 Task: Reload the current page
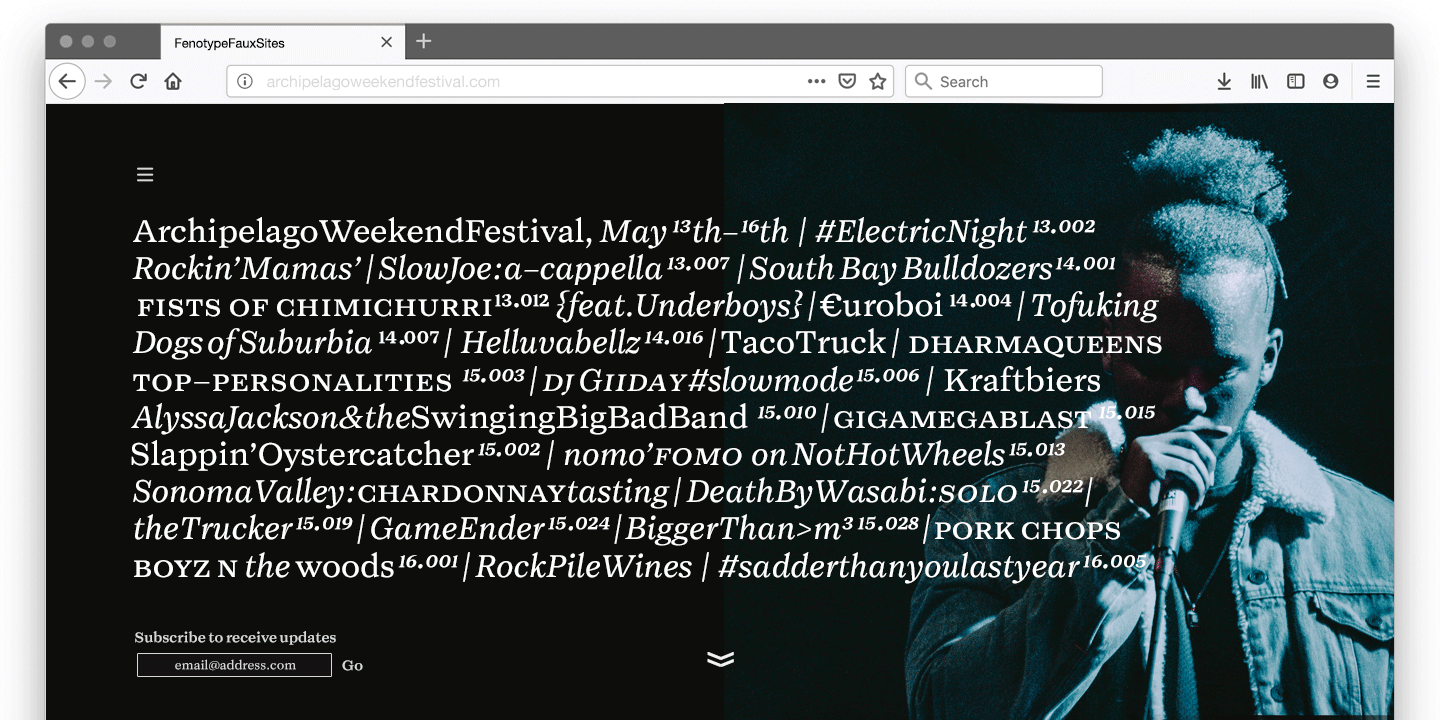(x=139, y=82)
